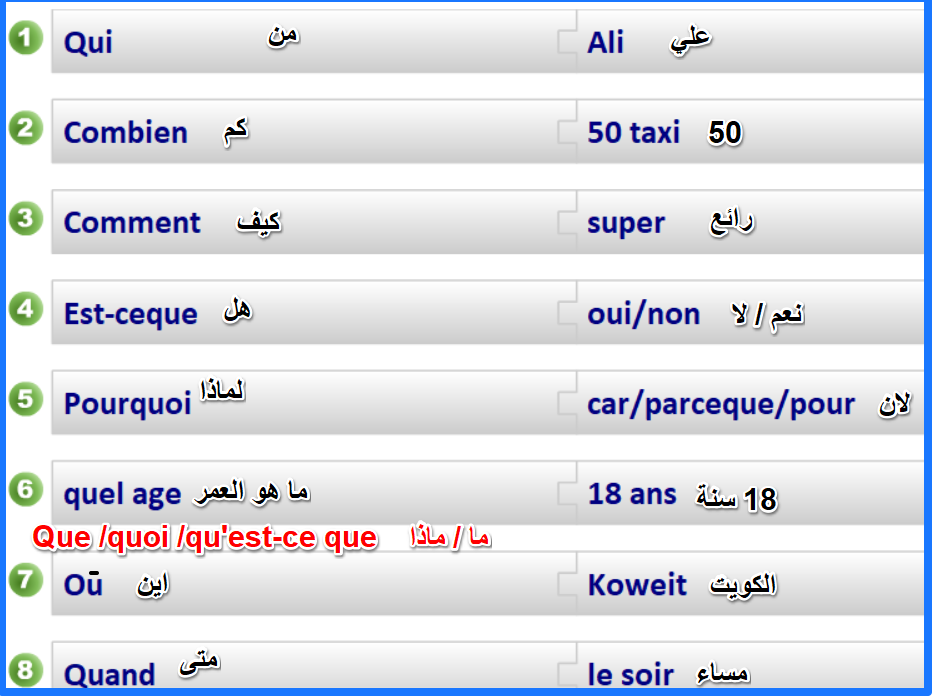Click the 'Est-ceque' question box
This screenshot has height=699, width=932.
[310, 312]
